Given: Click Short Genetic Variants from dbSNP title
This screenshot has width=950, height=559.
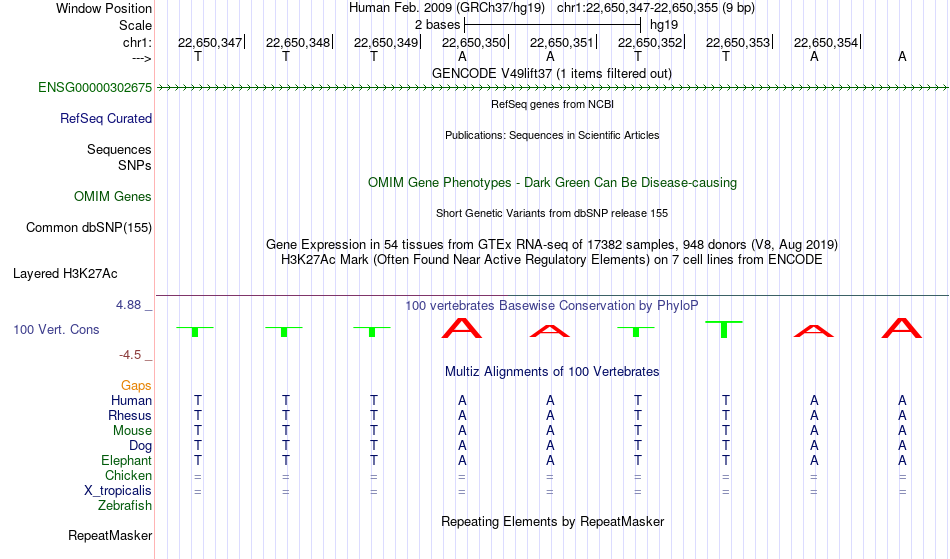Looking at the screenshot, I should (x=552, y=213).
